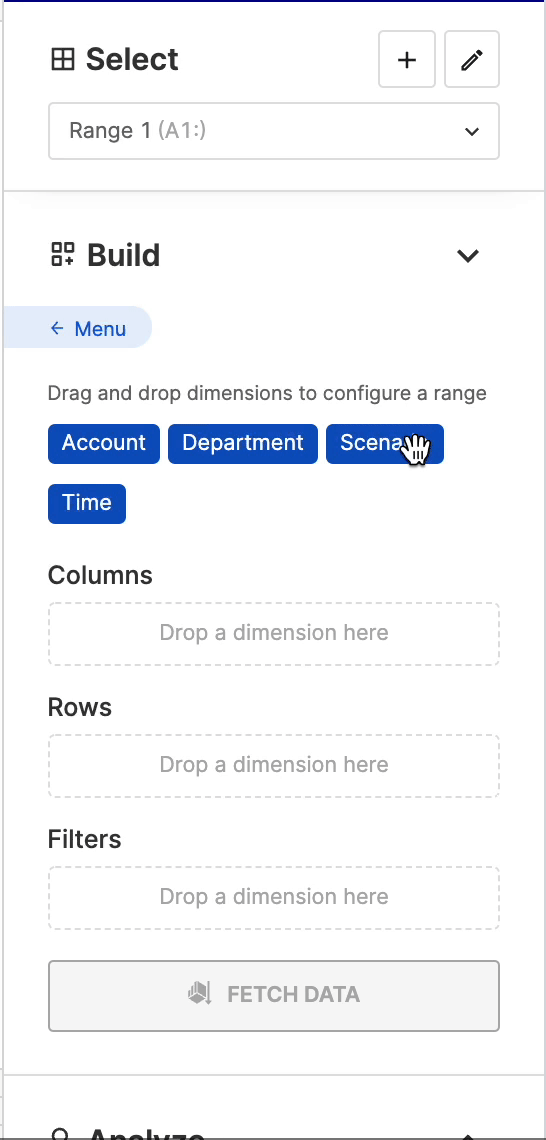This screenshot has height=1140, width=546.
Task: Click the Columns drop zone
Action: [x=273, y=633]
